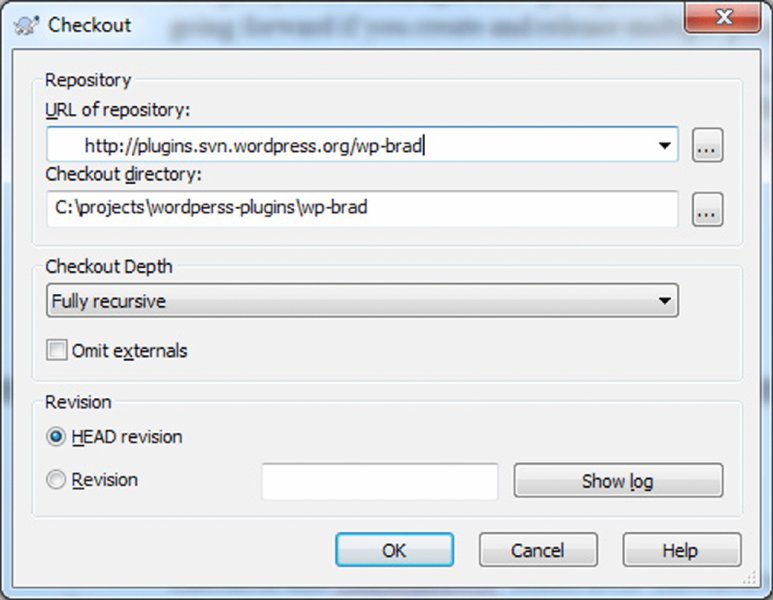Click the TortoiseSVN turtle icon in title bar
The image size is (773, 600).
coord(27,25)
